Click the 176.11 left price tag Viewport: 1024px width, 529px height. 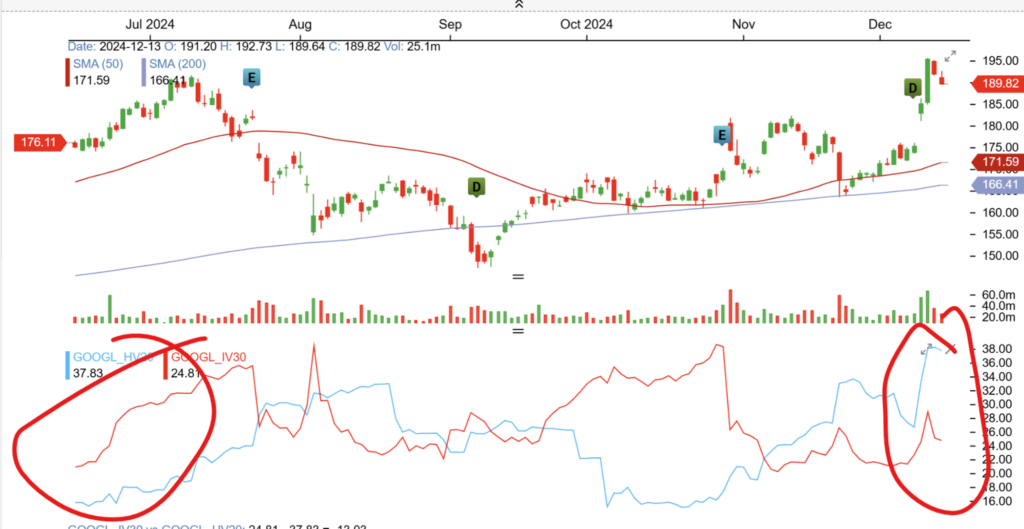pyautogui.click(x=40, y=142)
